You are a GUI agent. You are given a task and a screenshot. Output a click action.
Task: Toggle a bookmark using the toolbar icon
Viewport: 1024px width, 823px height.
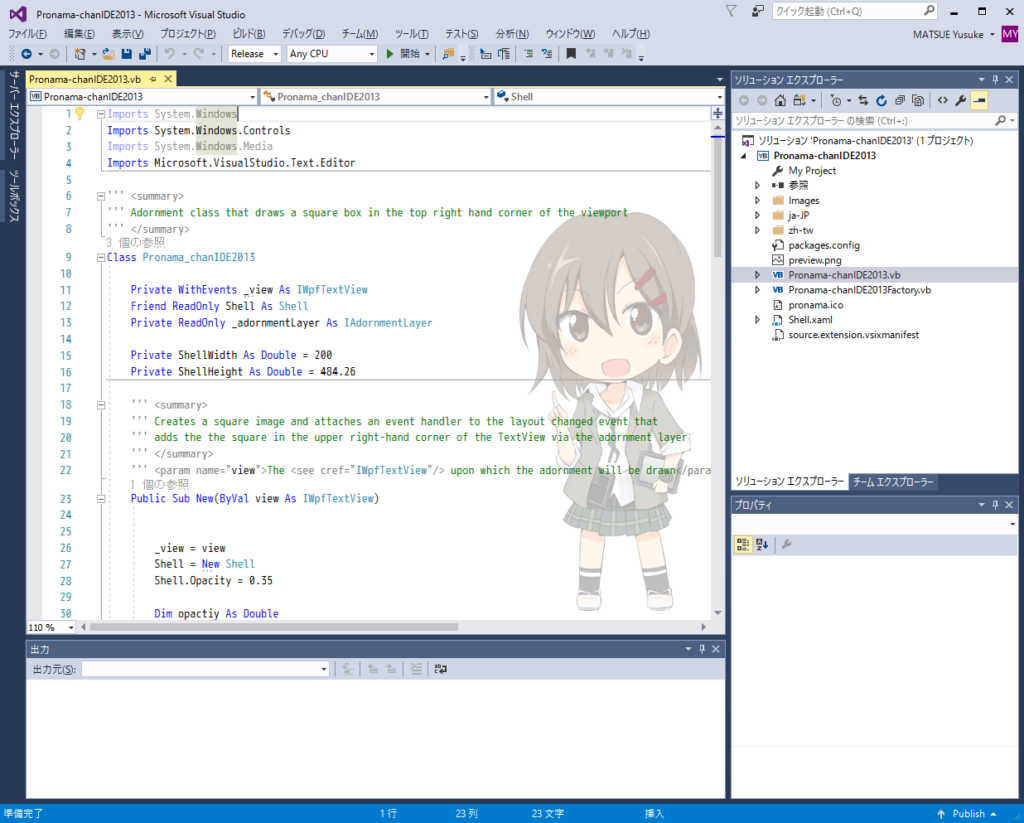[x=570, y=54]
